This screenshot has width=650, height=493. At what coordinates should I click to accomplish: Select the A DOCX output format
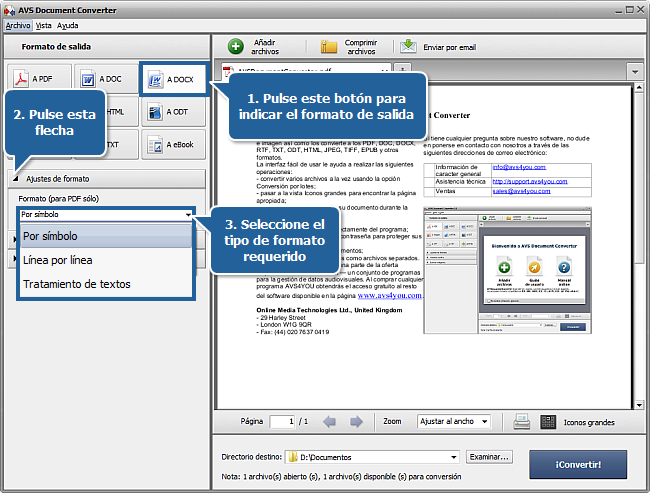pos(173,79)
